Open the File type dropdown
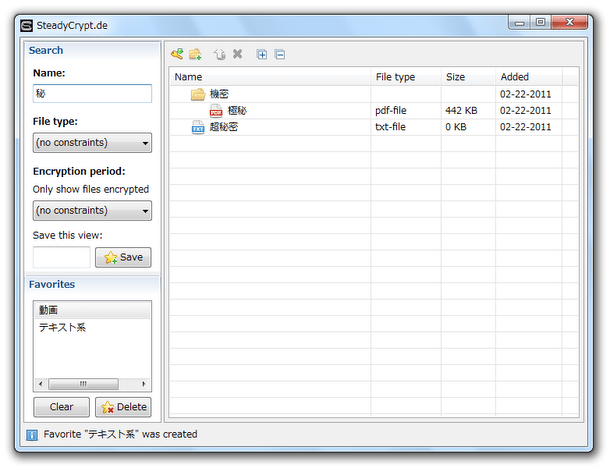610x468 pixels. pyautogui.click(x=92, y=143)
